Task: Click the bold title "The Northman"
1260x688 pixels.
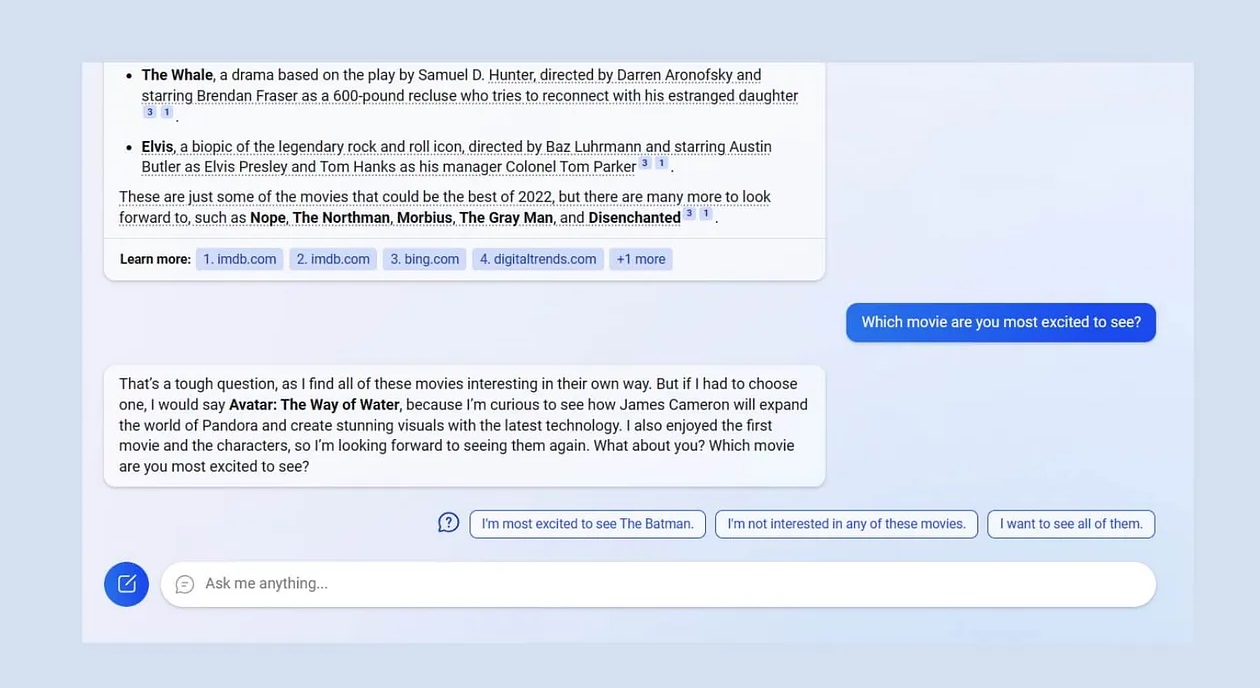Action: (x=341, y=218)
